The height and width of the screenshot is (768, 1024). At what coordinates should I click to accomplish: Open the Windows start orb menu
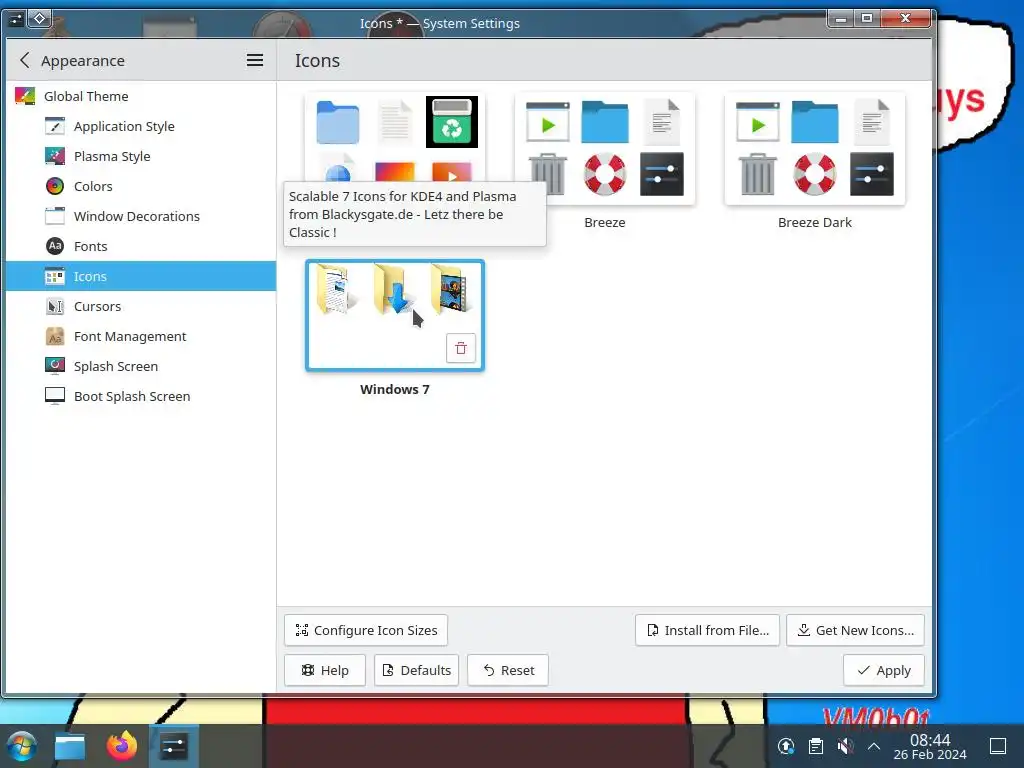click(x=22, y=746)
